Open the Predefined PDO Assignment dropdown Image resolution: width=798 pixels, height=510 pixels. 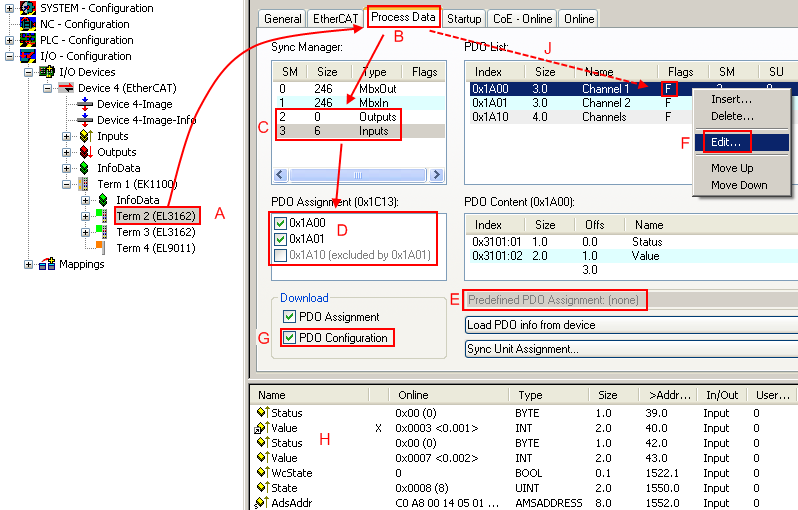(631, 299)
